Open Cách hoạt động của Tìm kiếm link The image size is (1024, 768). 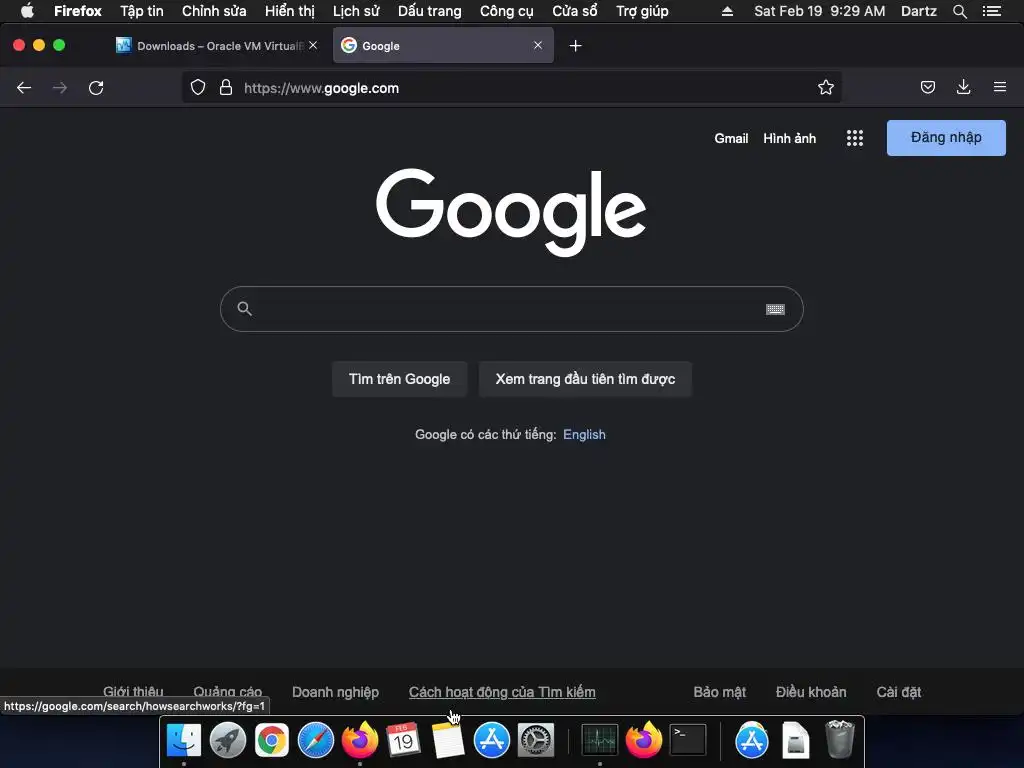502,692
